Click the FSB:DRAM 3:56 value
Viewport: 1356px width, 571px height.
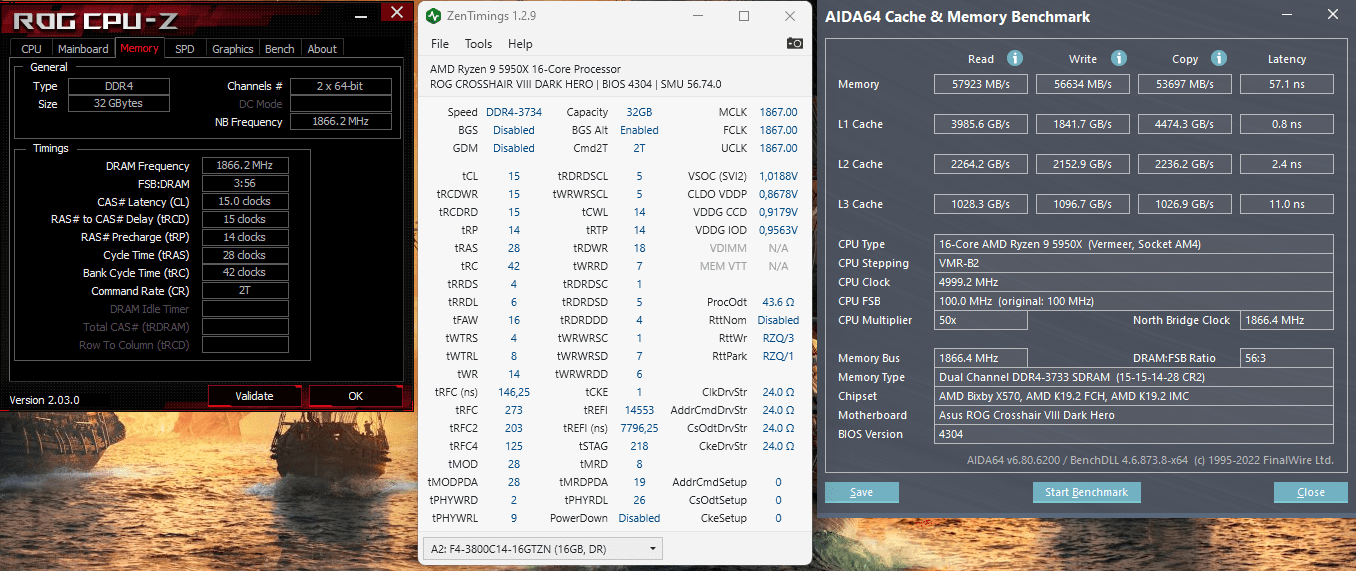(x=245, y=184)
